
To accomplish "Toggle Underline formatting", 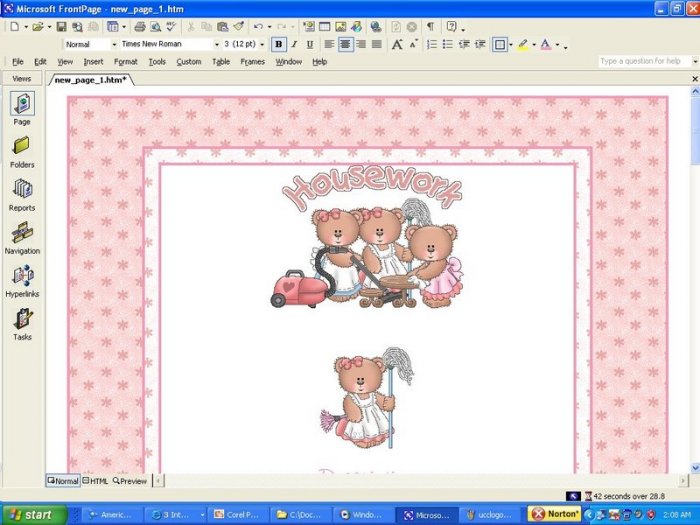I will coord(309,44).
